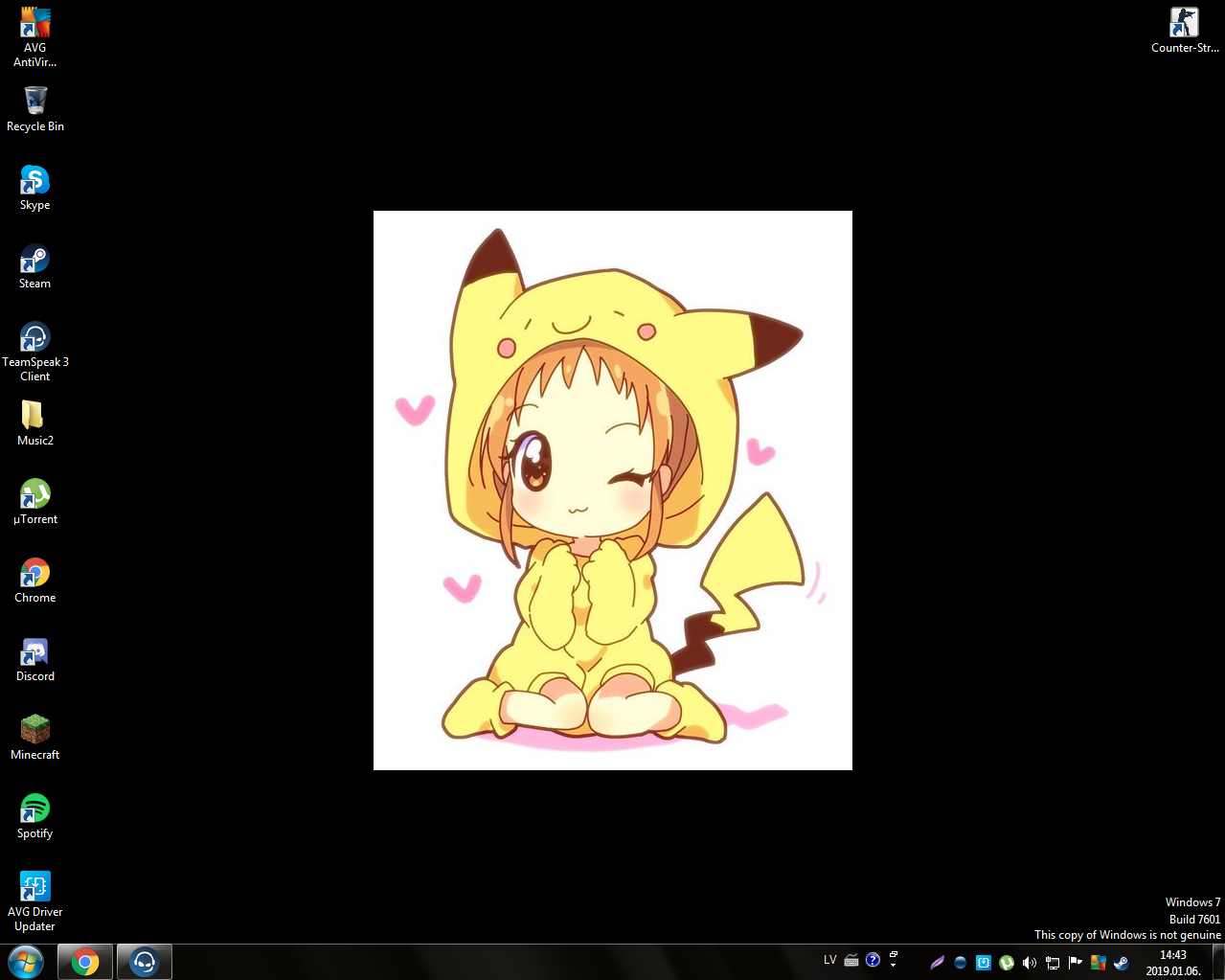The image size is (1225, 980).
Task: Open the Recycle Bin
Action: [34, 108]
